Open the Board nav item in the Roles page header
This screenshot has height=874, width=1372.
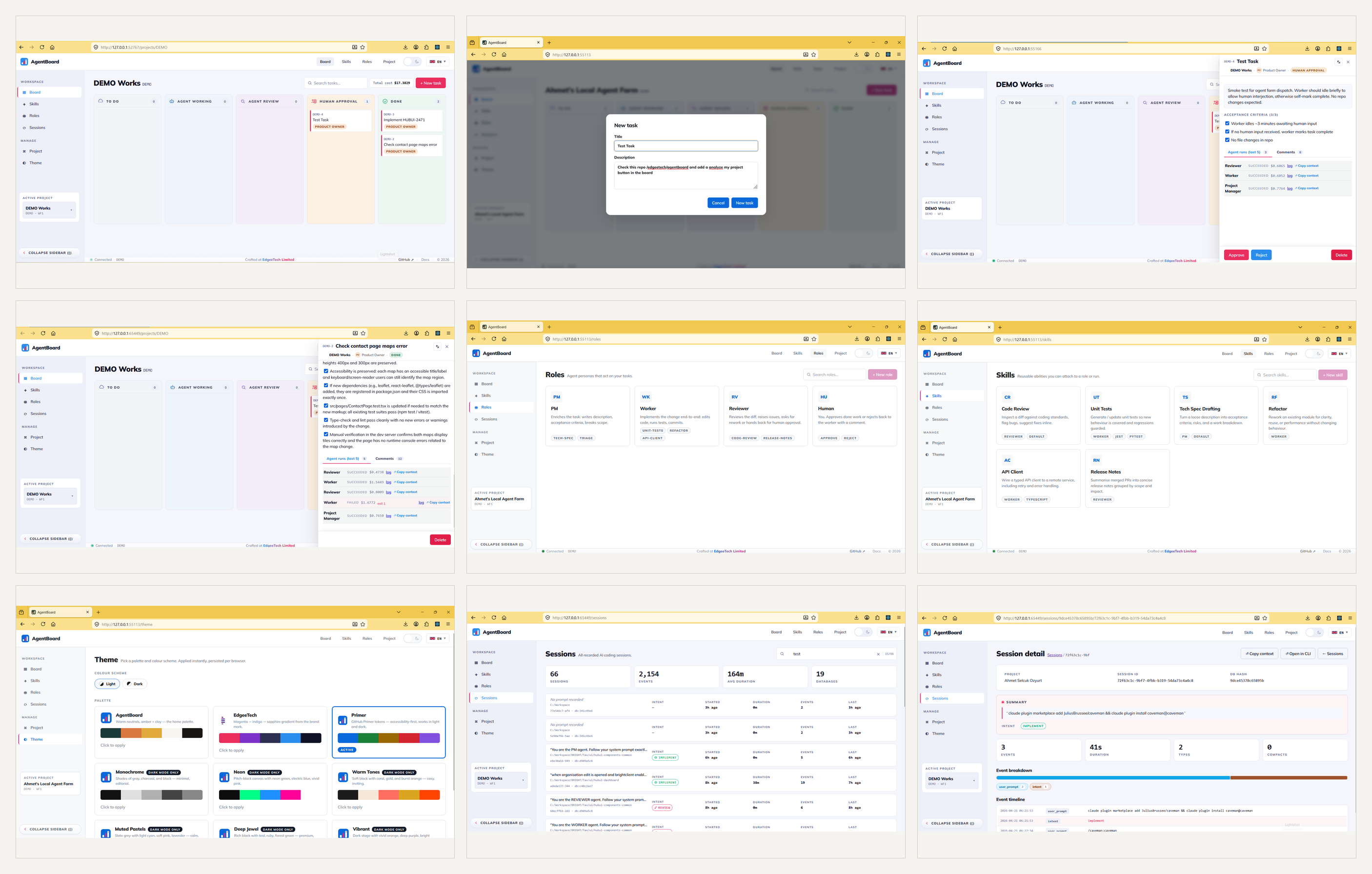point(777,353)
